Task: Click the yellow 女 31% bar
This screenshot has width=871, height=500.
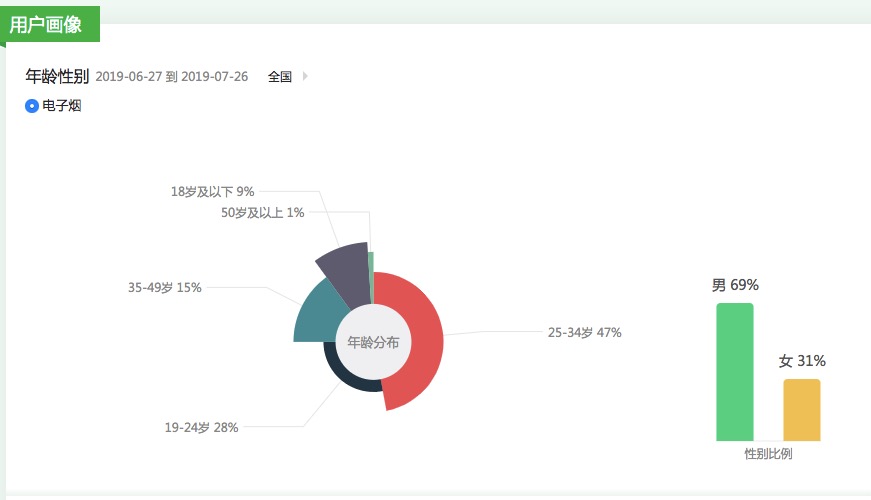Action: click(x=802, y=410)
